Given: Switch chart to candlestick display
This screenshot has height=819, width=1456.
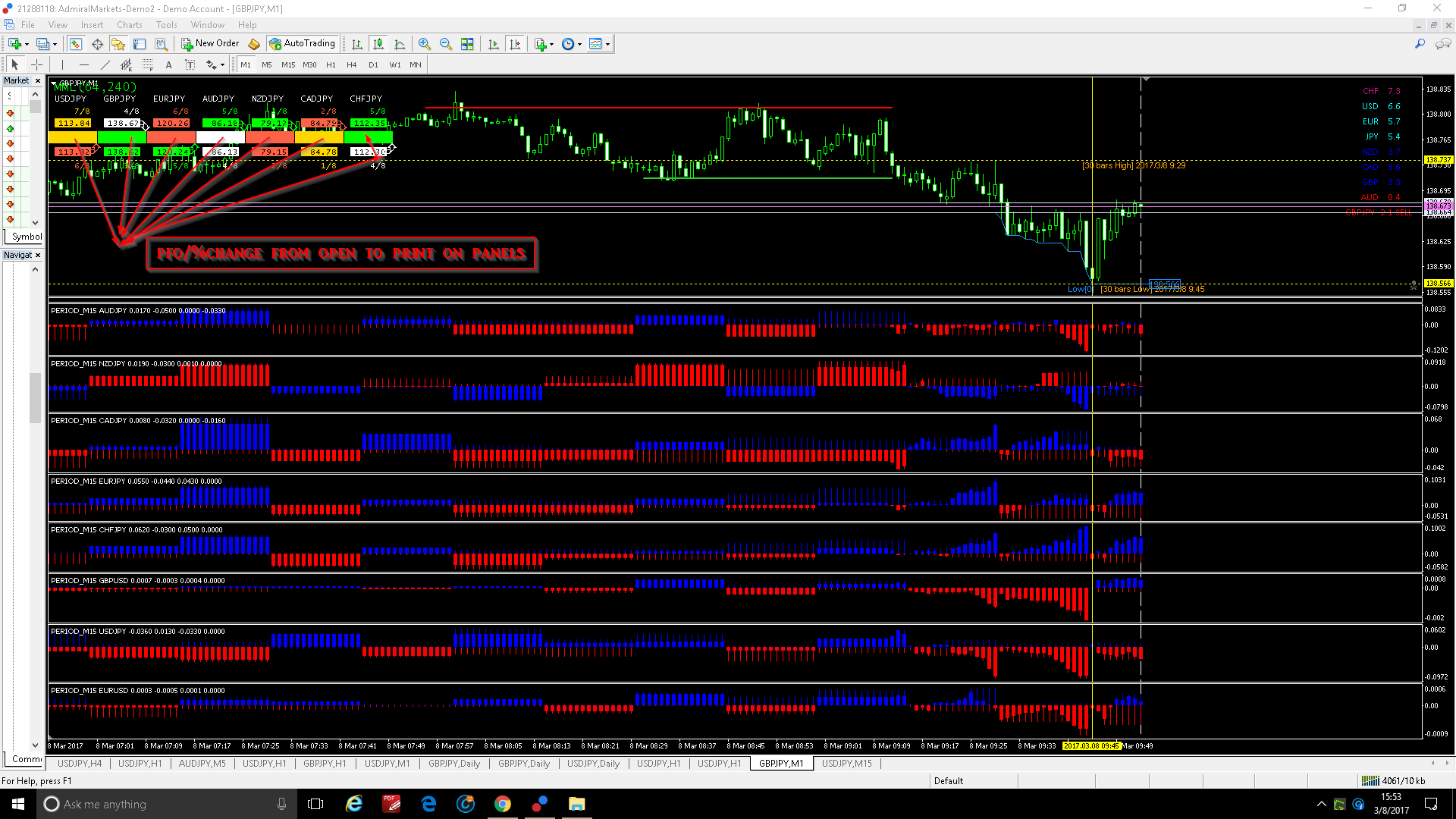Looking at the screenshot, I should point(378,44).
